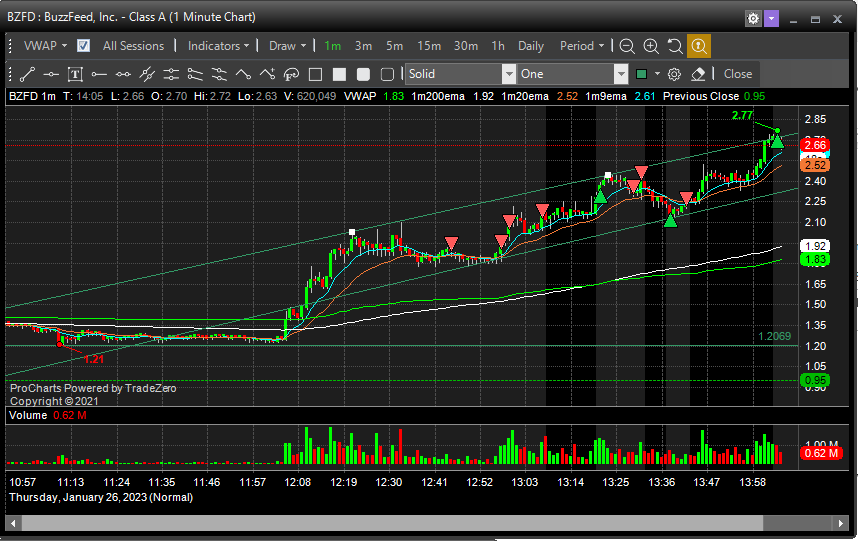Viewport: 858px width, 541px height.
Task: Open the VWAP dropdown
Action: tap(45, 46)
